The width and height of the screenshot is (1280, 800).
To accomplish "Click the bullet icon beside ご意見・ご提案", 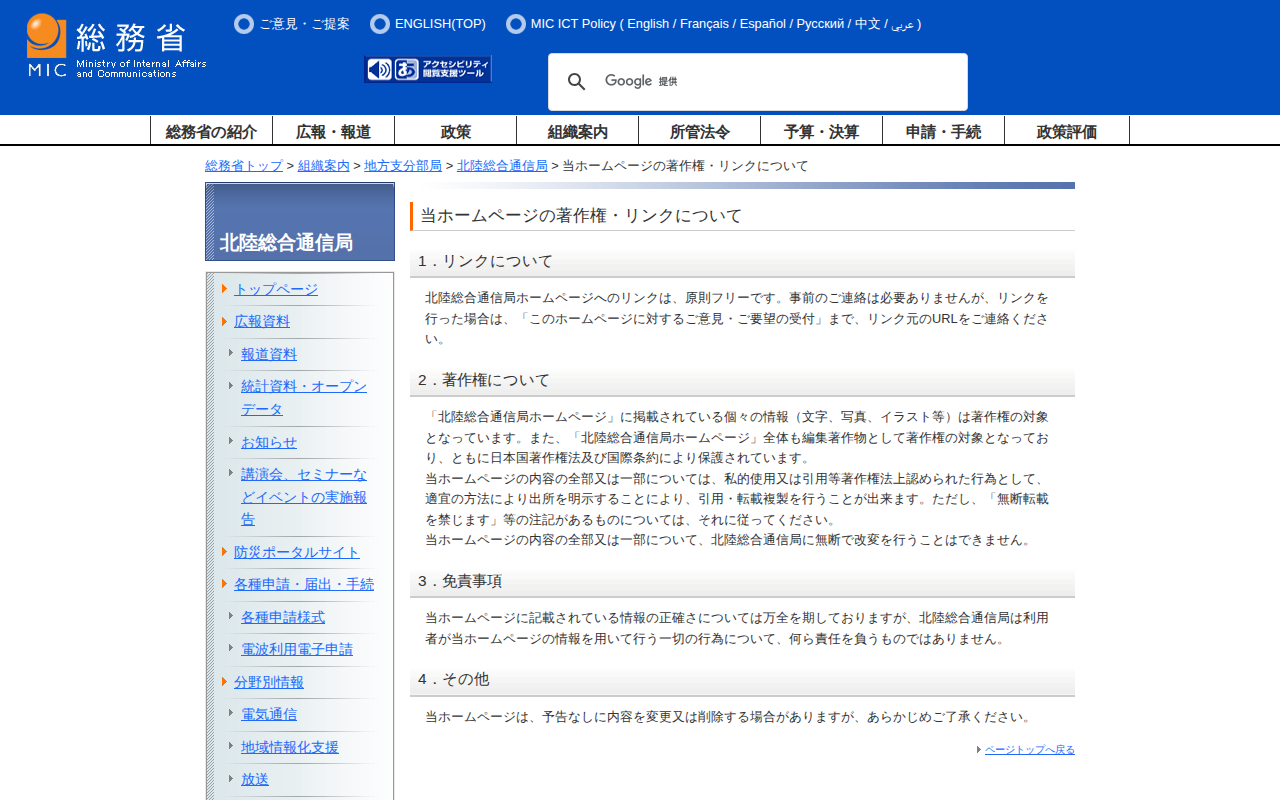I will 244,24.
